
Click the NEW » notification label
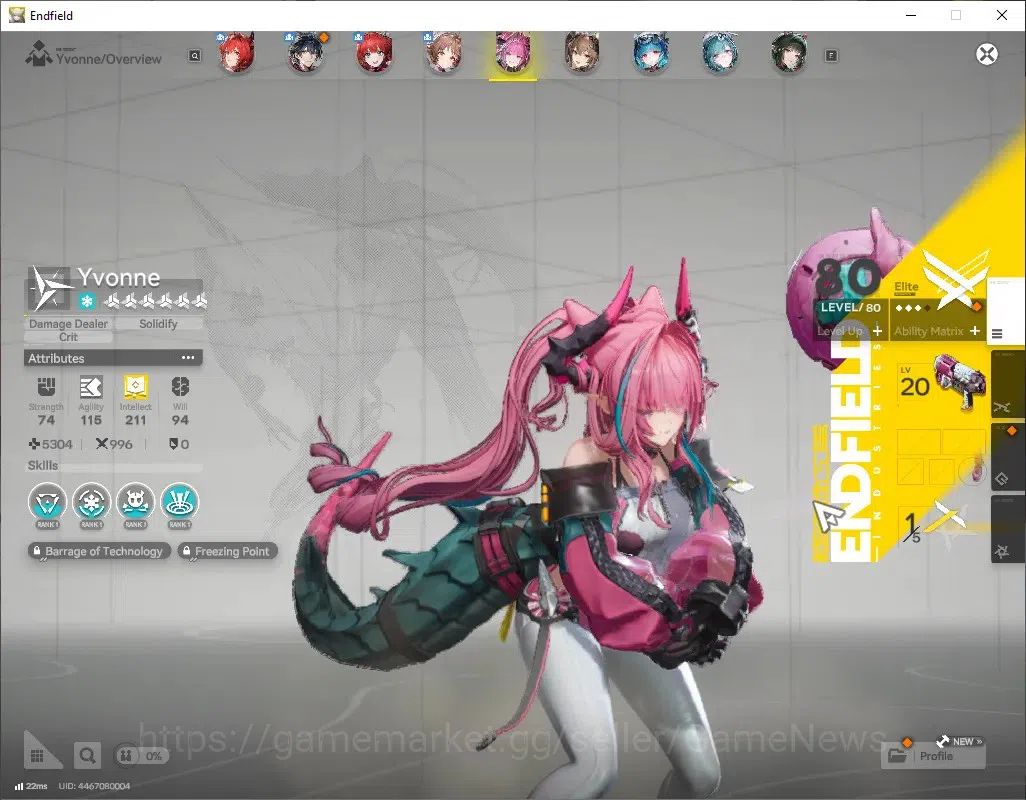click(x=961, y=741)
